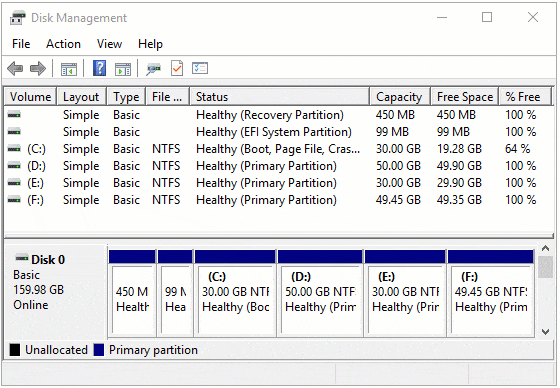
Task: Close the Disk Management window
Action: coord(533,17)
